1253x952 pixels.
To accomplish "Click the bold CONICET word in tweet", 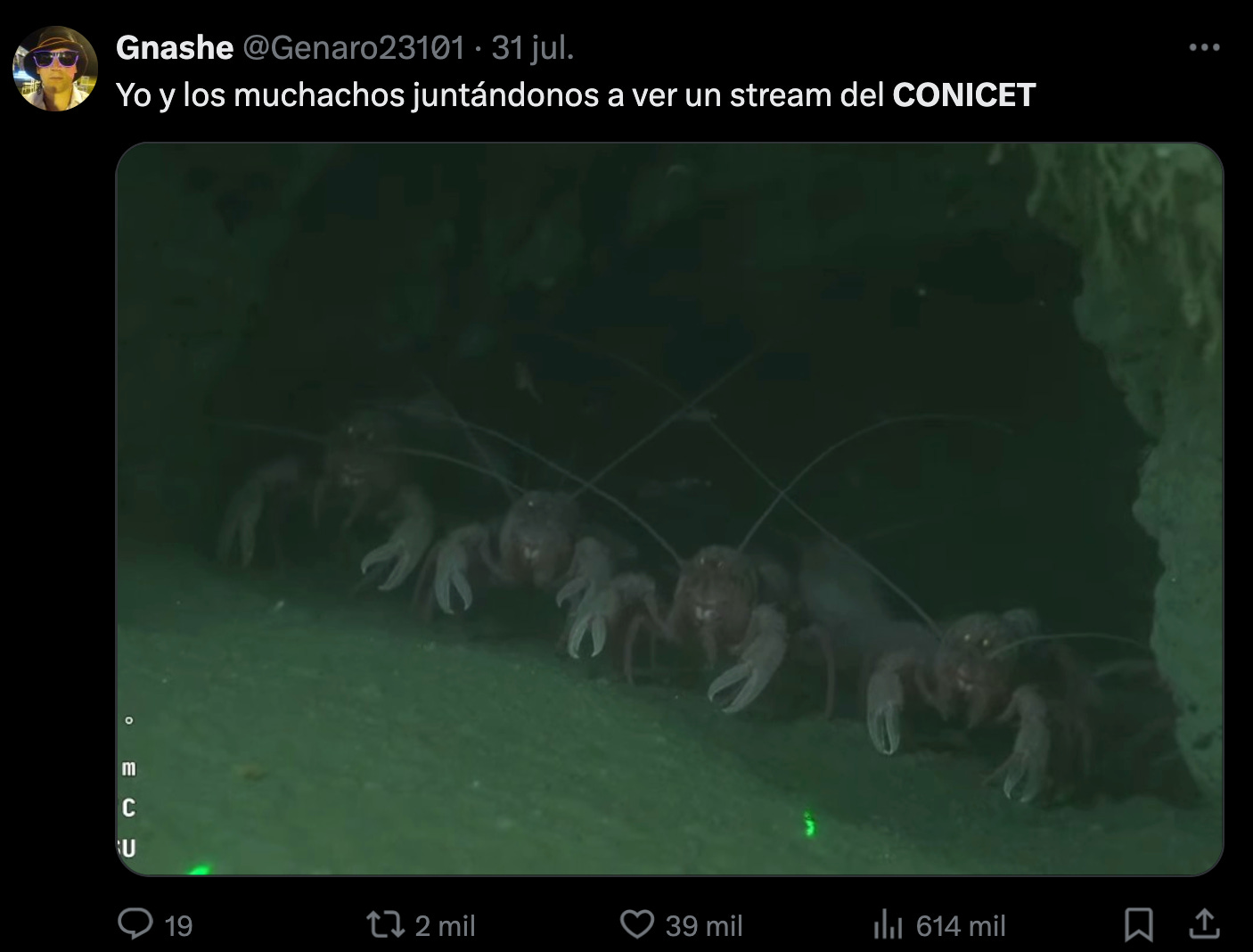I will (x=964, y=95).
